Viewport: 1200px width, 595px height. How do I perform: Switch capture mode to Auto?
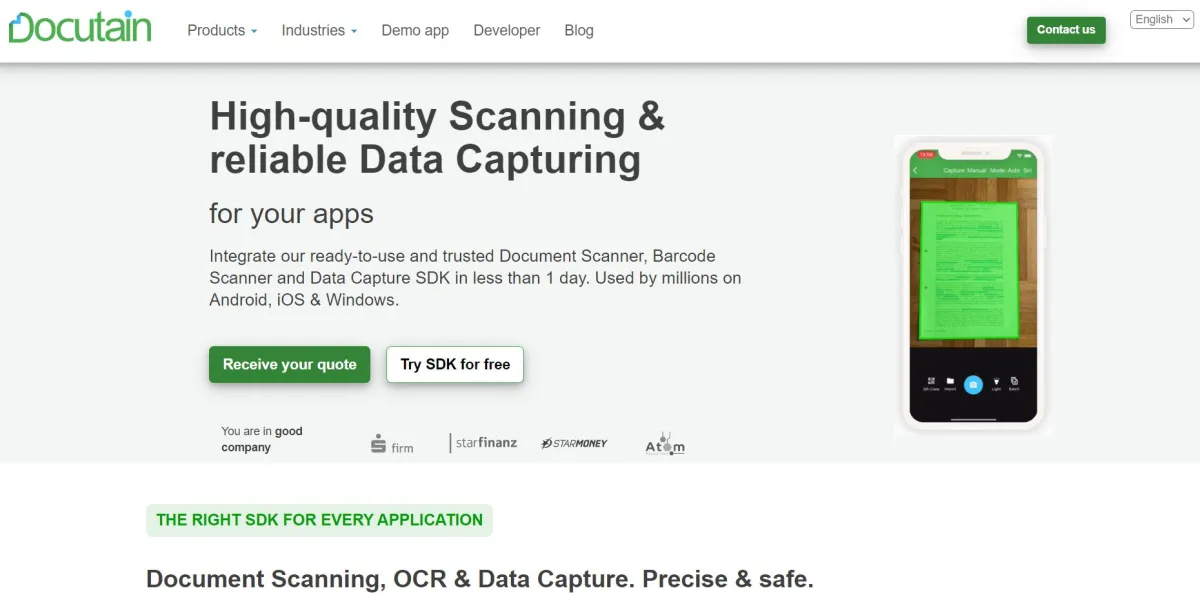point(1013,170)
